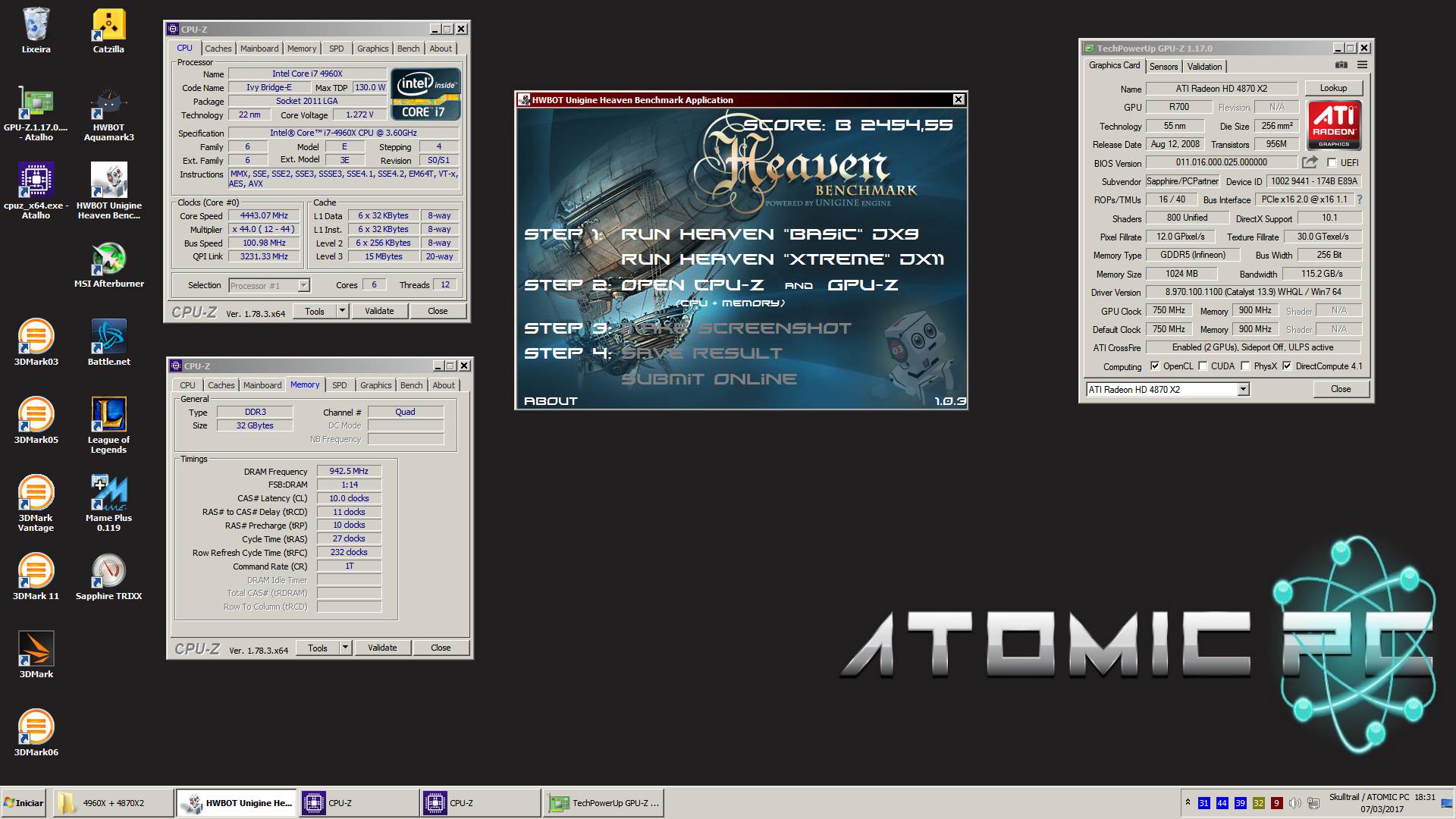The height and width of the screenshot is (819, 1456).
Task: Click the Intel Core i7 logo in CPU-Z
Action: tap(425, 94)
